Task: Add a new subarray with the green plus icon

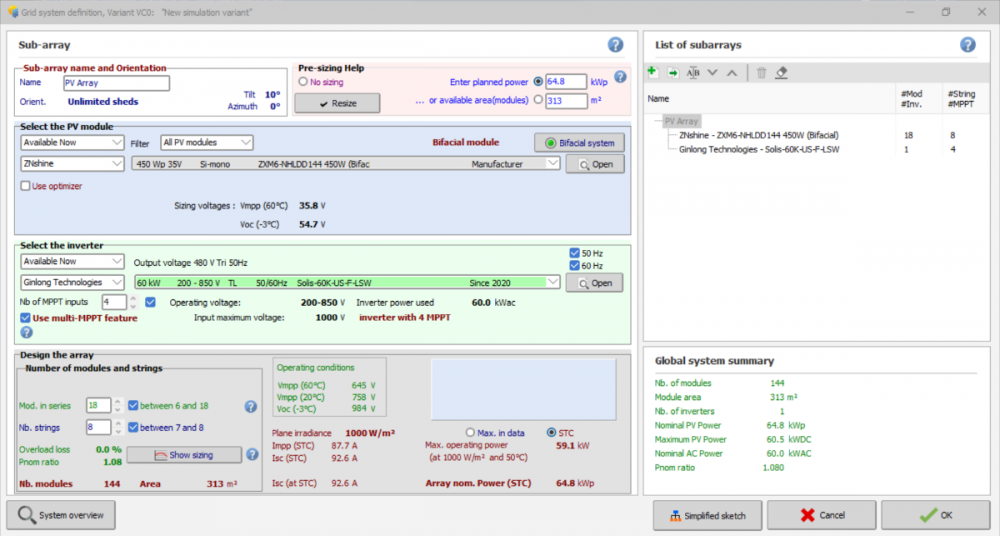Action: (x=652, y=72)
